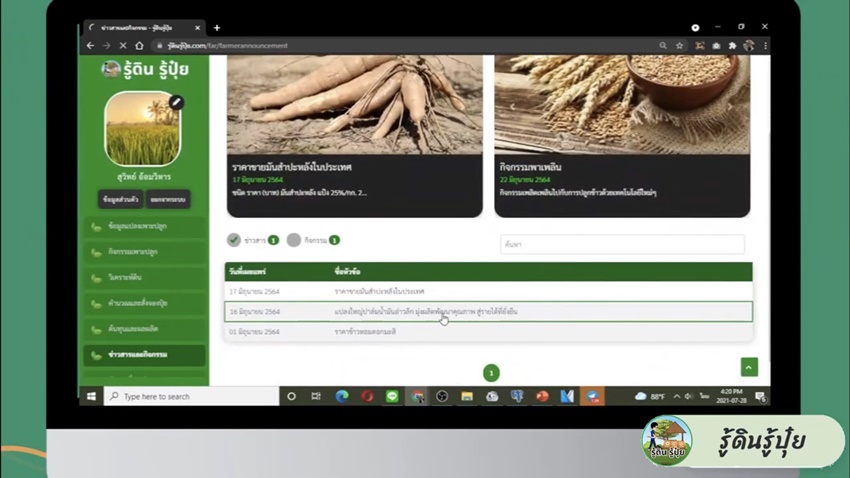Click the taskbar clock showing 4:20 PM
This screenshot has width=850, height=478.
point(731,396)
